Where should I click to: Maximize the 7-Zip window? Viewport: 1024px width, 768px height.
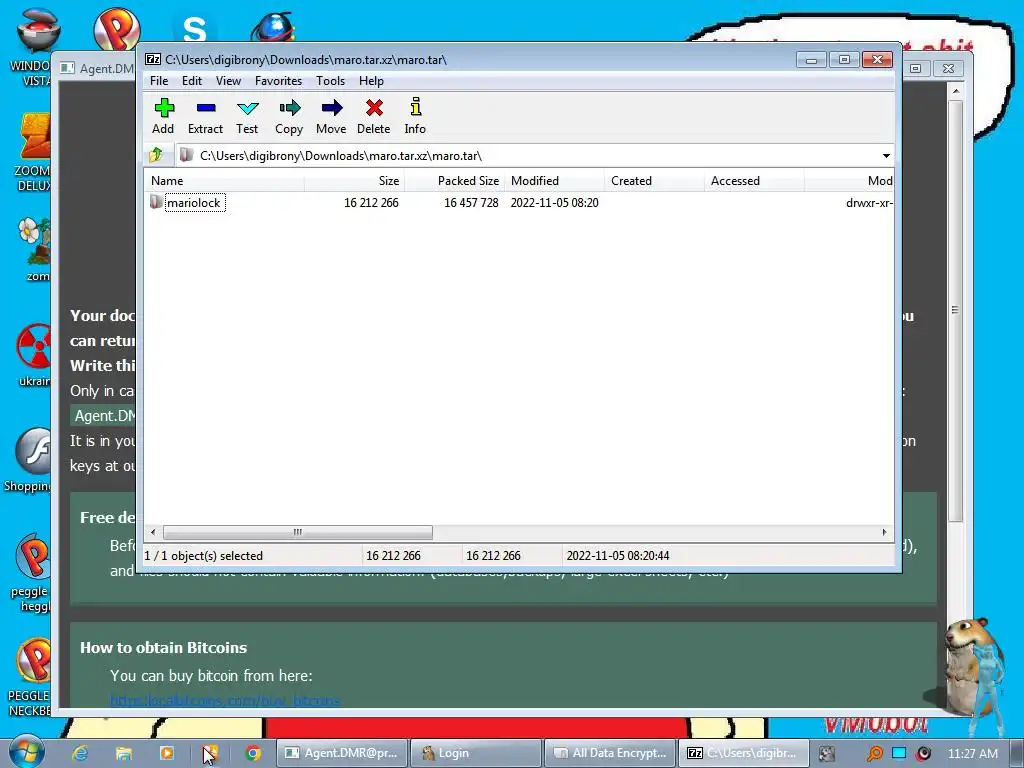[x=844, y=60]
